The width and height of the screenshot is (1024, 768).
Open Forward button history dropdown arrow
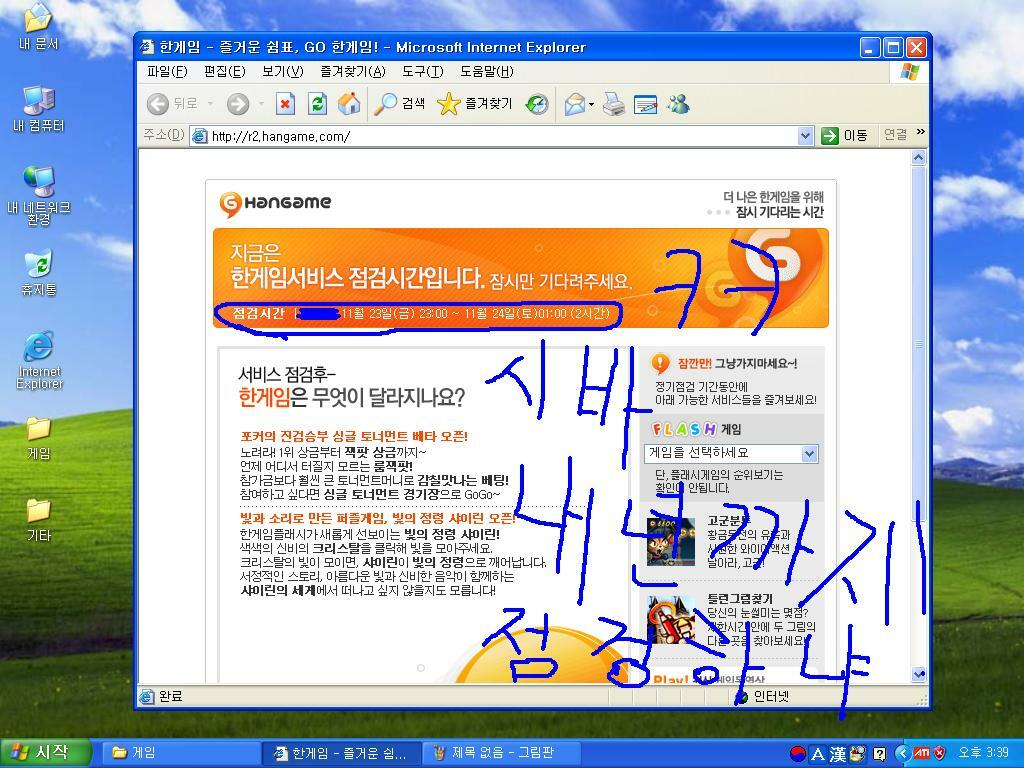[261, 103]
